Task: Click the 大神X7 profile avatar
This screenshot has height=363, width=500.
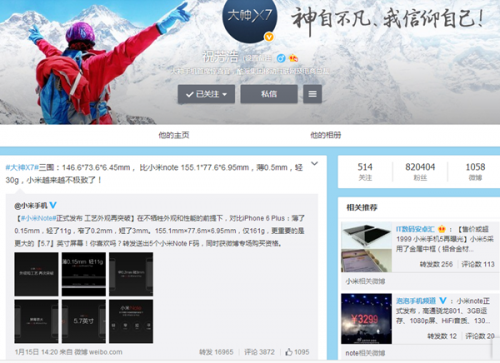Action: coord(249,19)
